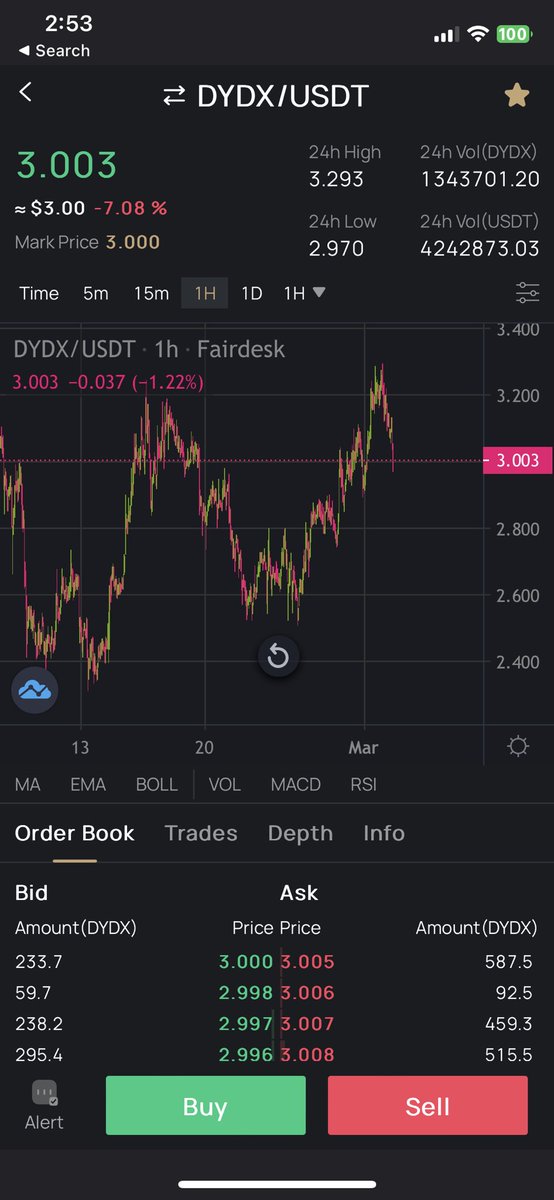This screenshot has width=554, height=1200.
Task: Select the Time chart interval
Action: click(x=39, y=293)
